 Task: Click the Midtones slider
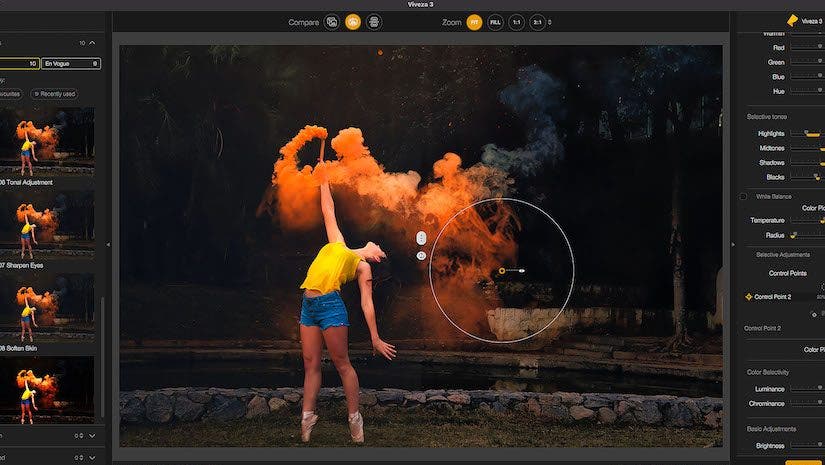(x=807, y=148)
